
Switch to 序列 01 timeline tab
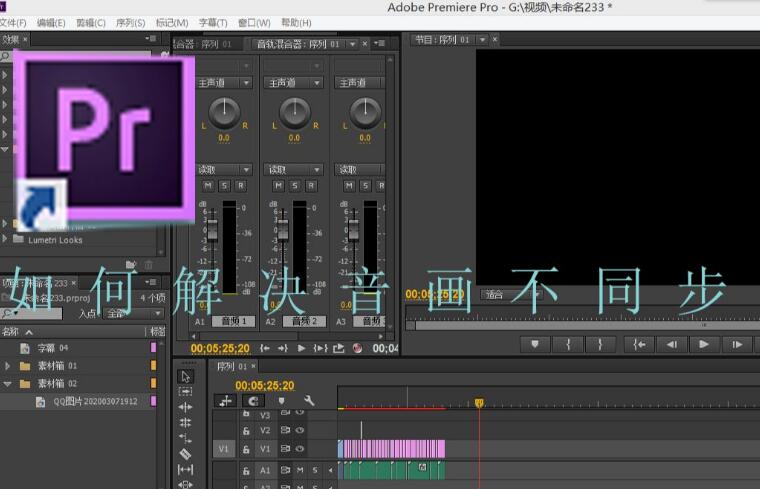[x=232, y=366]
